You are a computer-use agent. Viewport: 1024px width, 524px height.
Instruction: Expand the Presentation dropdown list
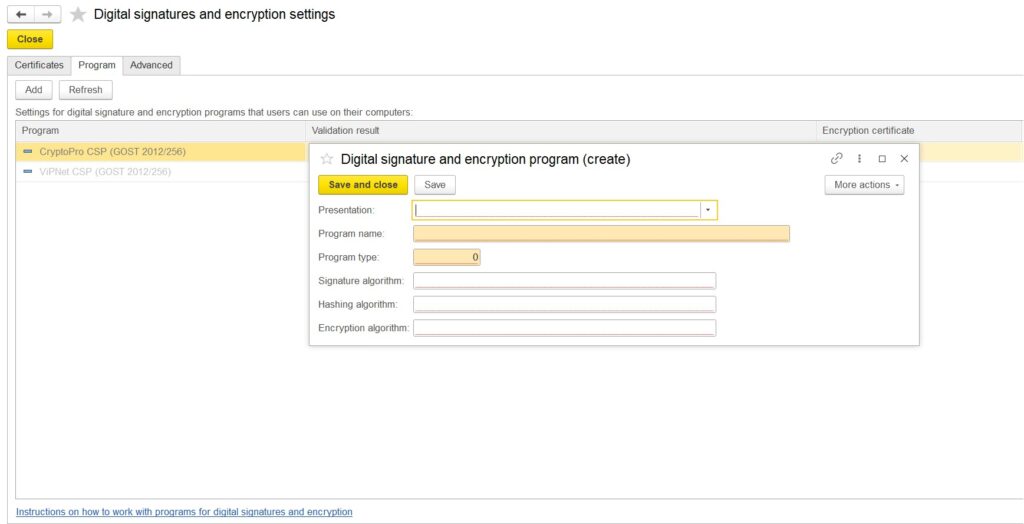(x=708, y=210)
